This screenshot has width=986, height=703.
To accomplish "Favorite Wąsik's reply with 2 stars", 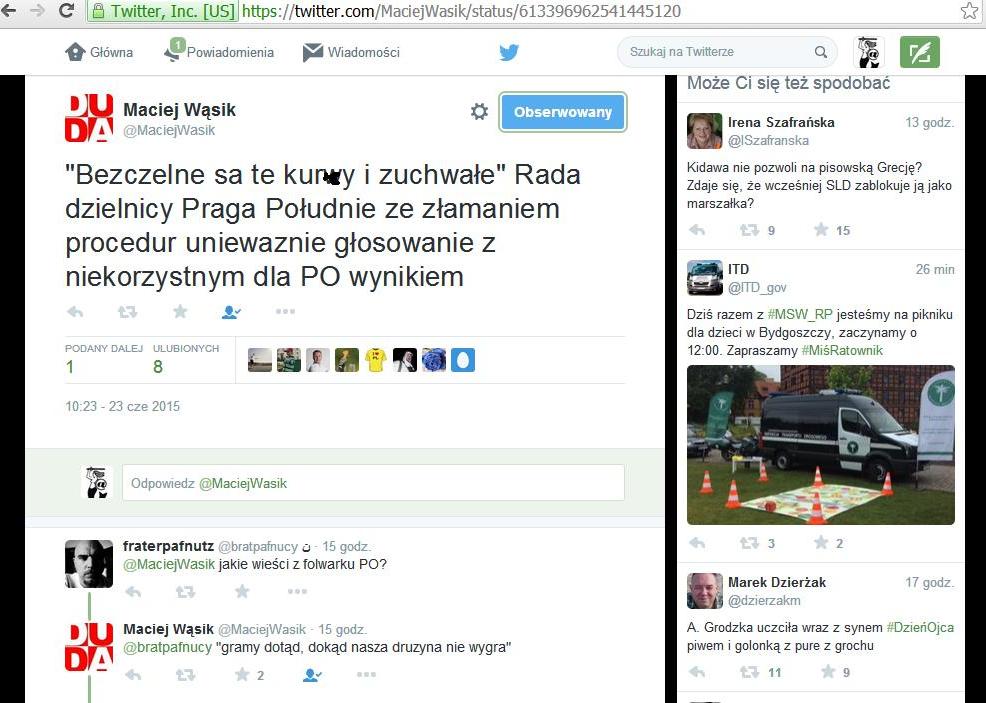I will point(242,675).
